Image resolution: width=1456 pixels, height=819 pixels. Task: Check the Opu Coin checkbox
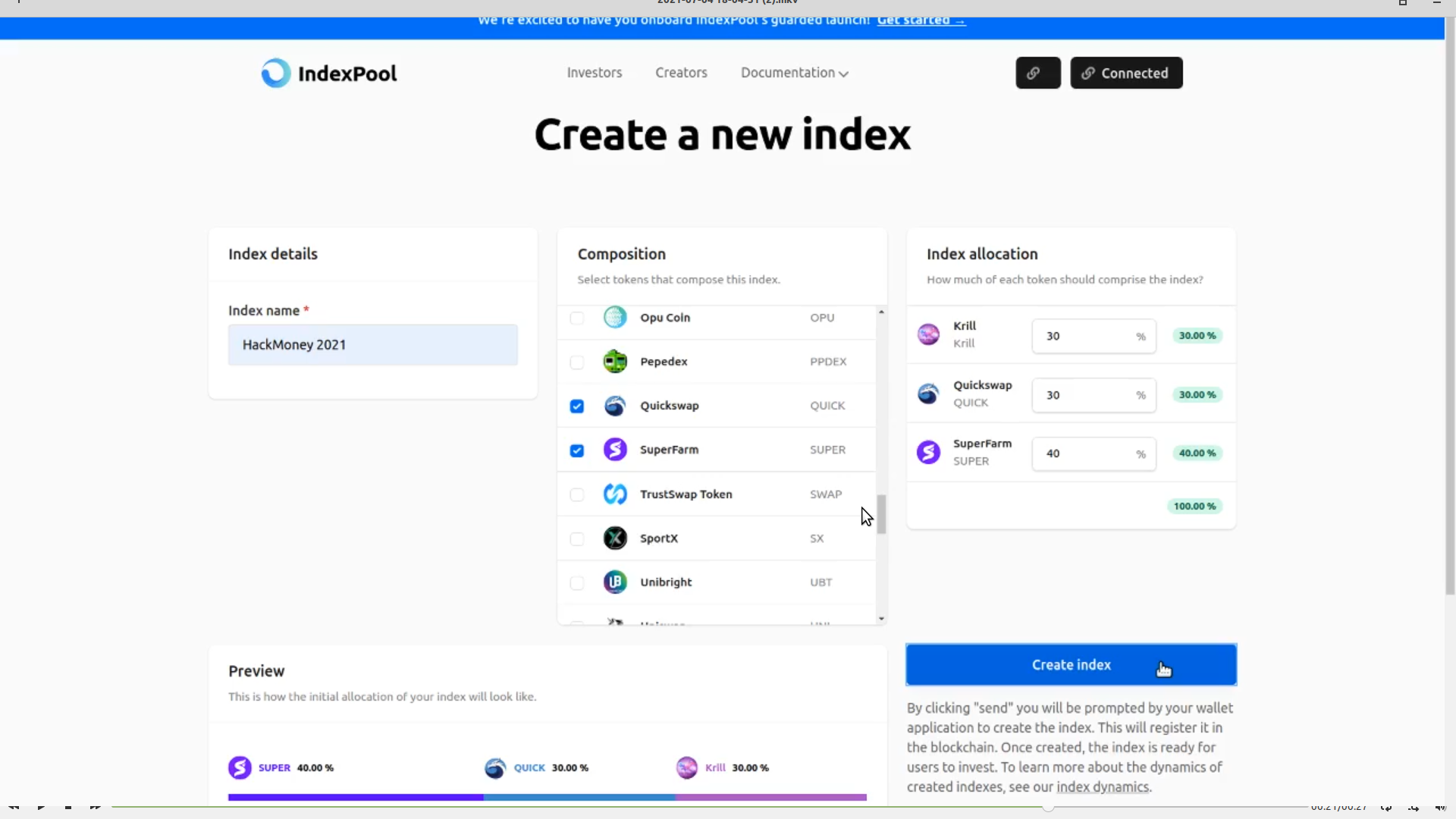click(577, 318)
